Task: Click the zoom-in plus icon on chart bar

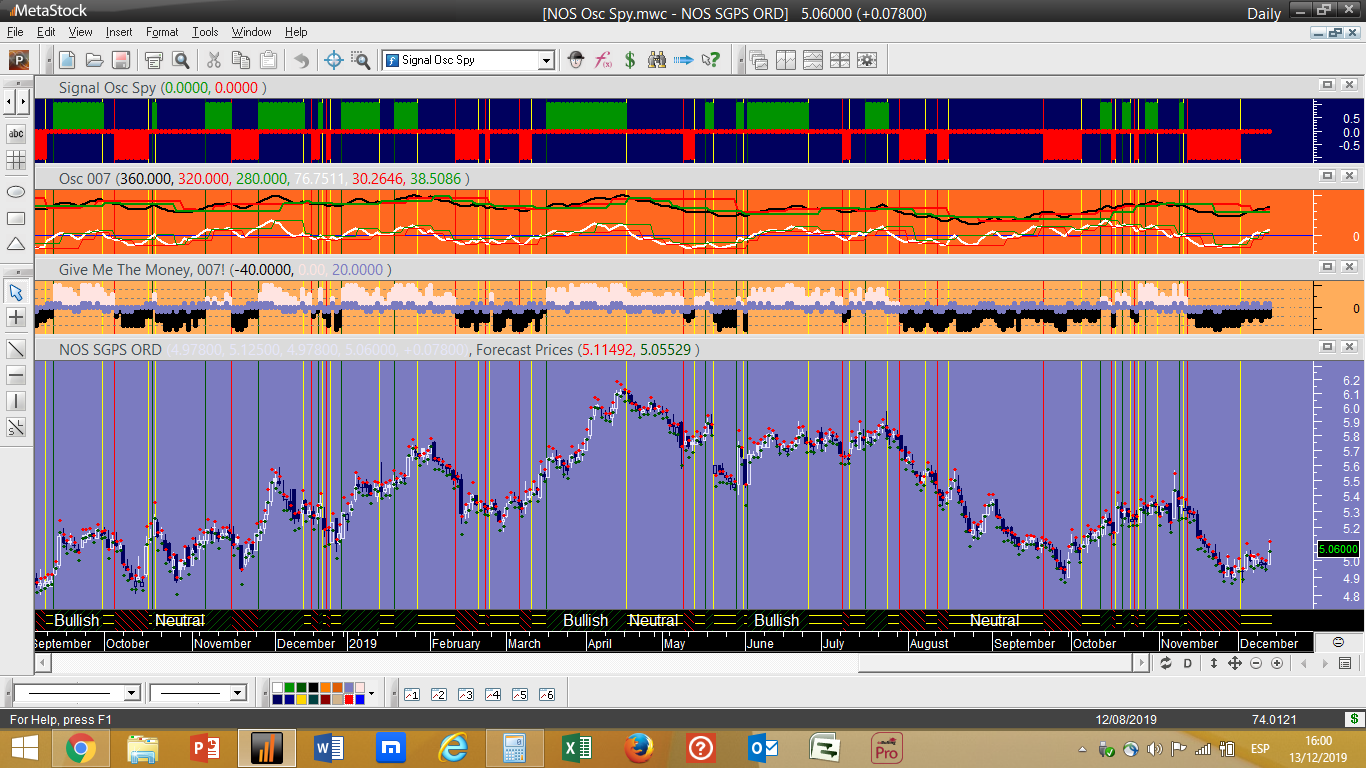Action: 1277,664
